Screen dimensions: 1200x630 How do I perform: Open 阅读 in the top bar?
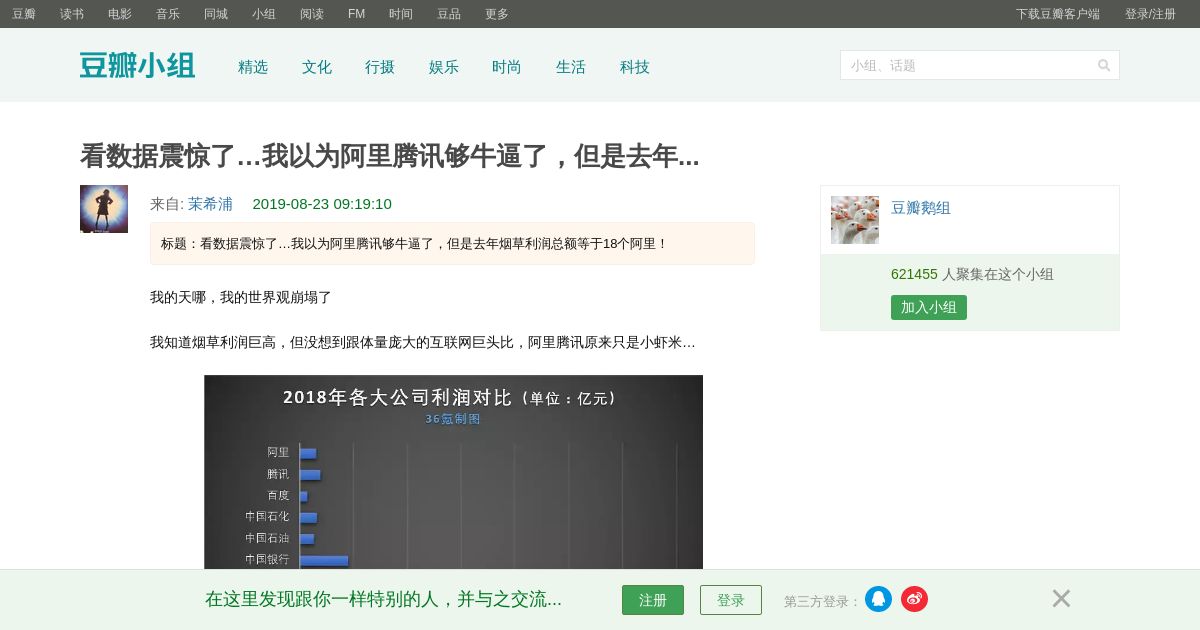pos(312,14)
